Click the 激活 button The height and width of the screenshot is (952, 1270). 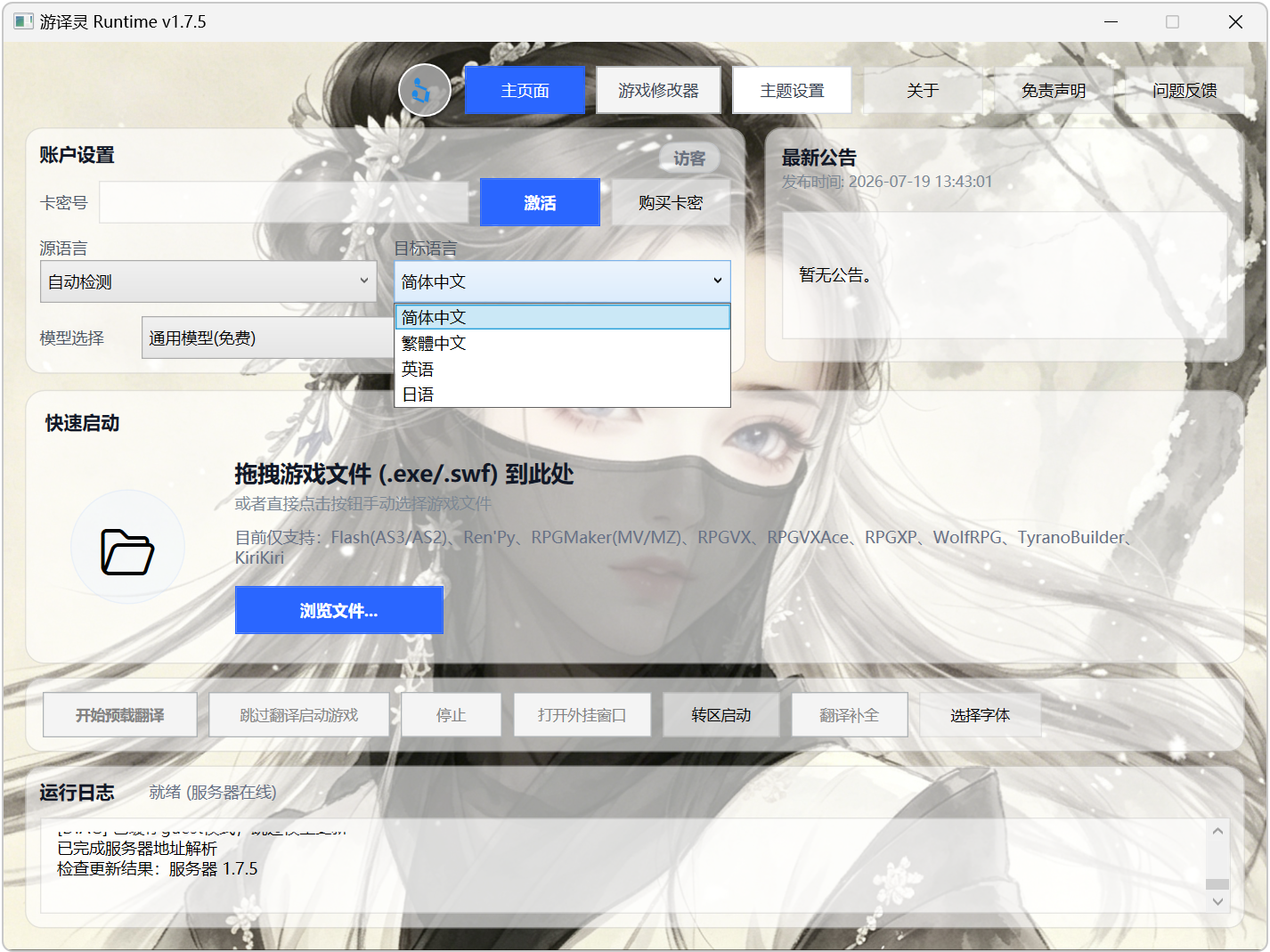(x=540, y=202)
